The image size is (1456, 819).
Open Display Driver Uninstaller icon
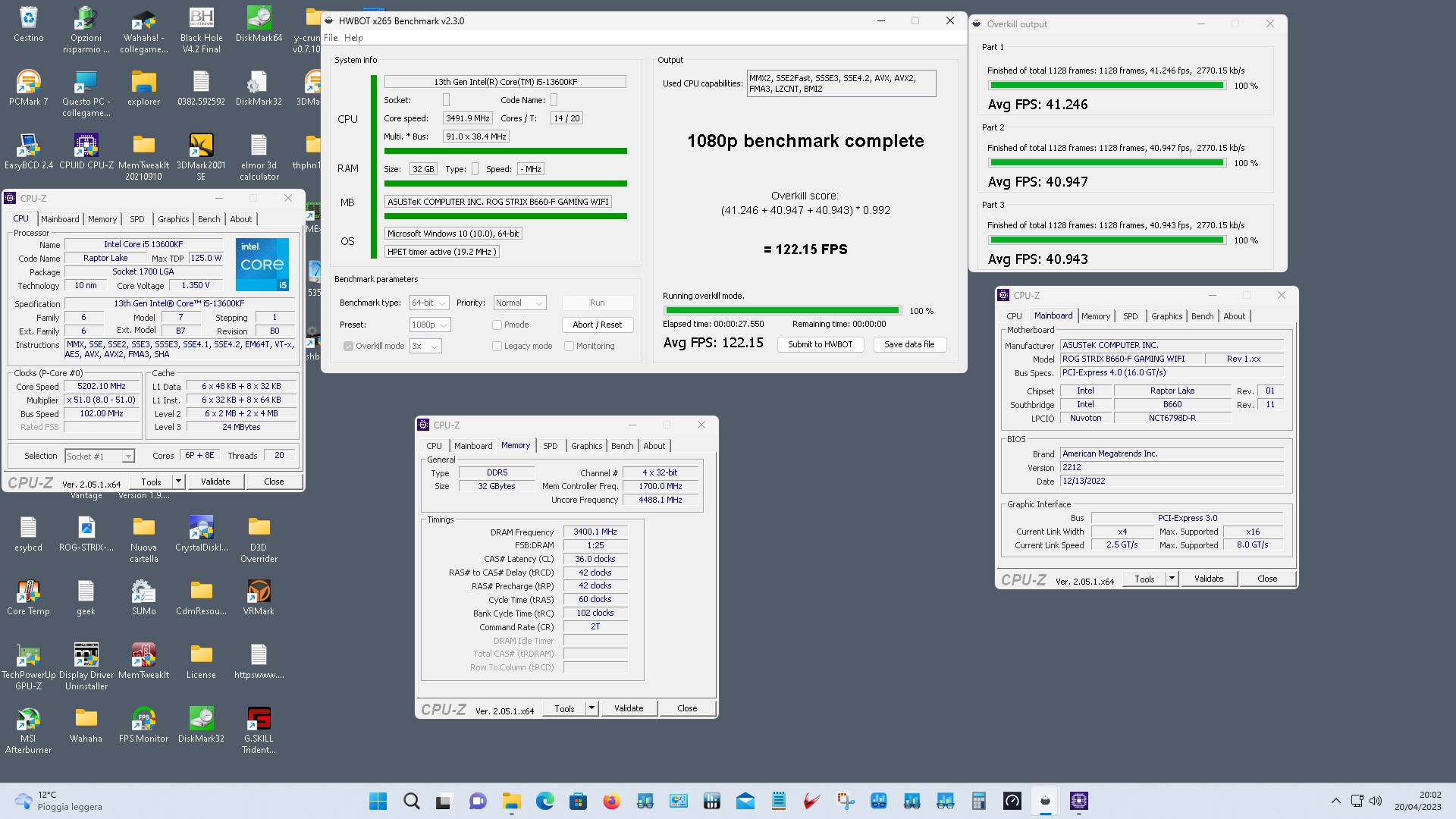tap(86, 667)
